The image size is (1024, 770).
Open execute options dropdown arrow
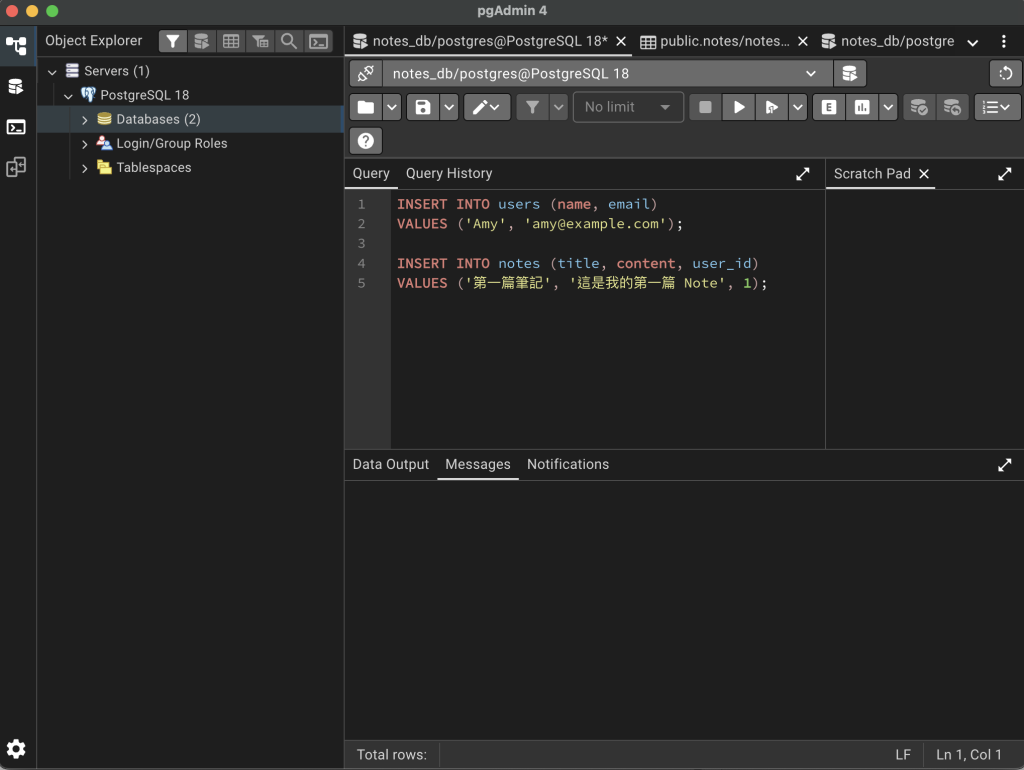(x=797, y=107)
